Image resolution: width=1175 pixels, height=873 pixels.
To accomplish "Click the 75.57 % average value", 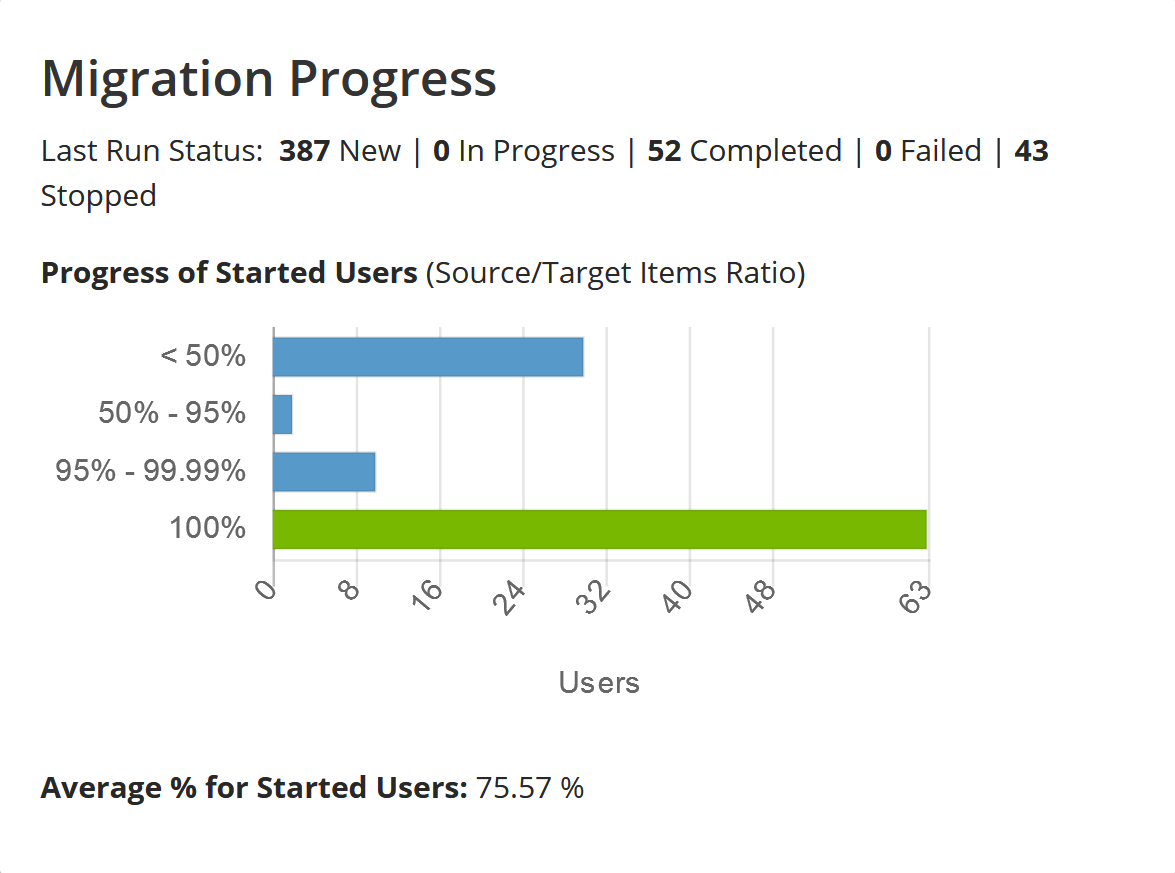I will [530, 788].
